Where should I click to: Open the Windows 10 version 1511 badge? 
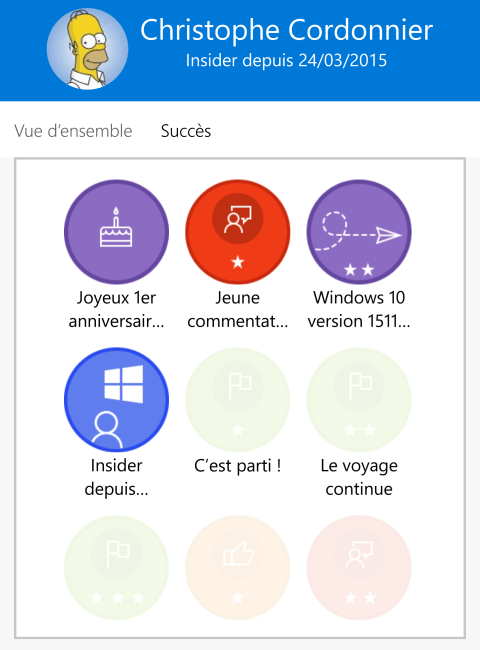pos(359,232)
